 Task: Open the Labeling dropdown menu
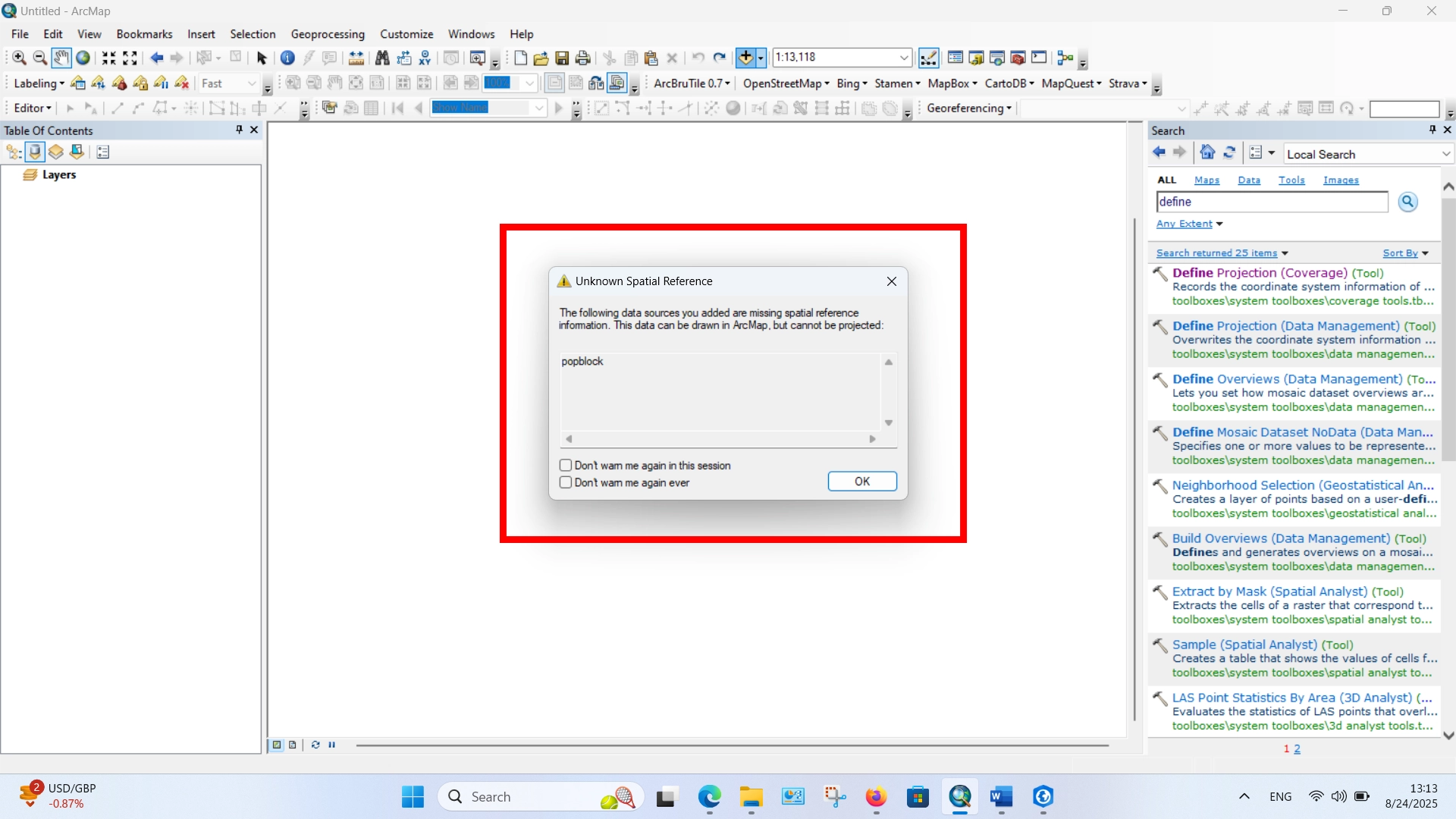(39, 83)
